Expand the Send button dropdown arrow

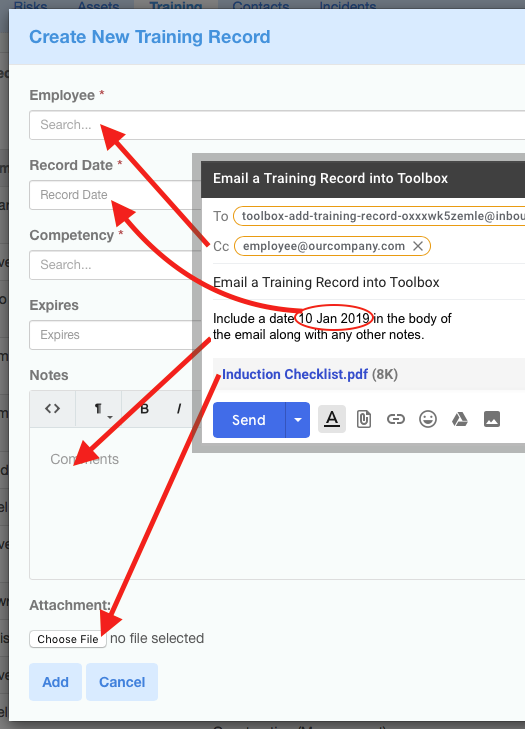[x=298, y=420]
